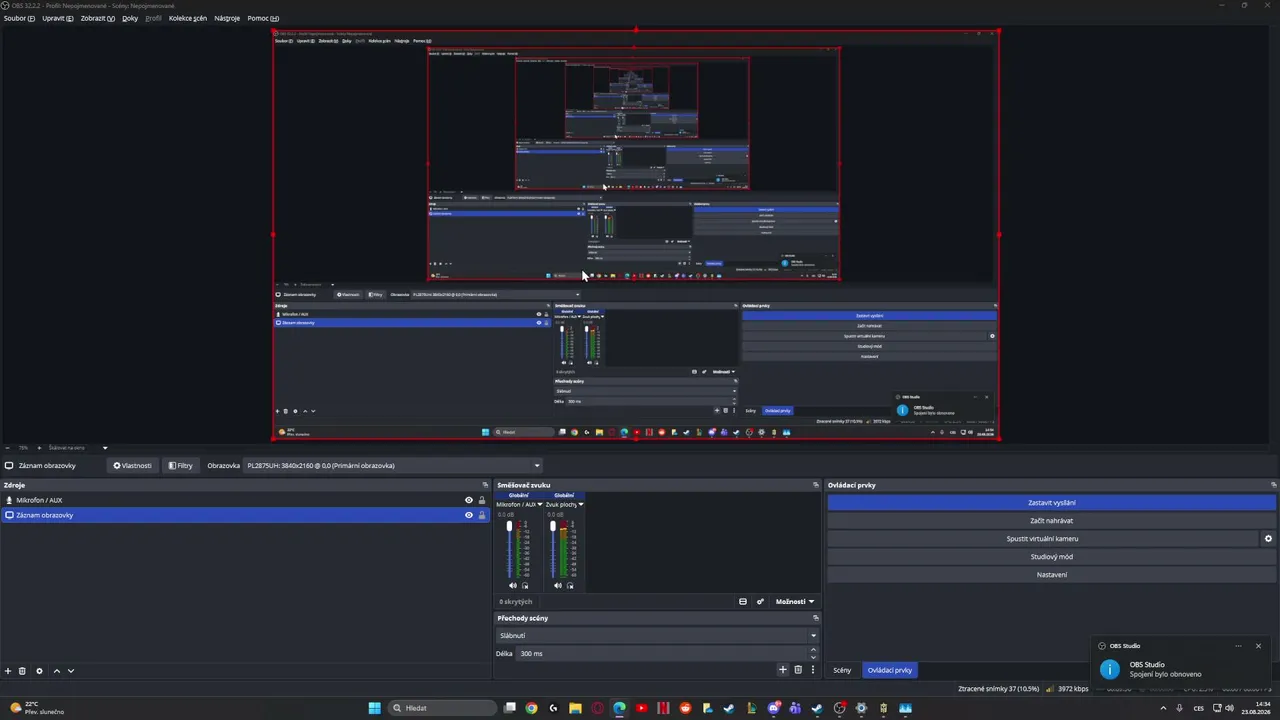Add a scene transition with plus icon

(x=783, y=670)
